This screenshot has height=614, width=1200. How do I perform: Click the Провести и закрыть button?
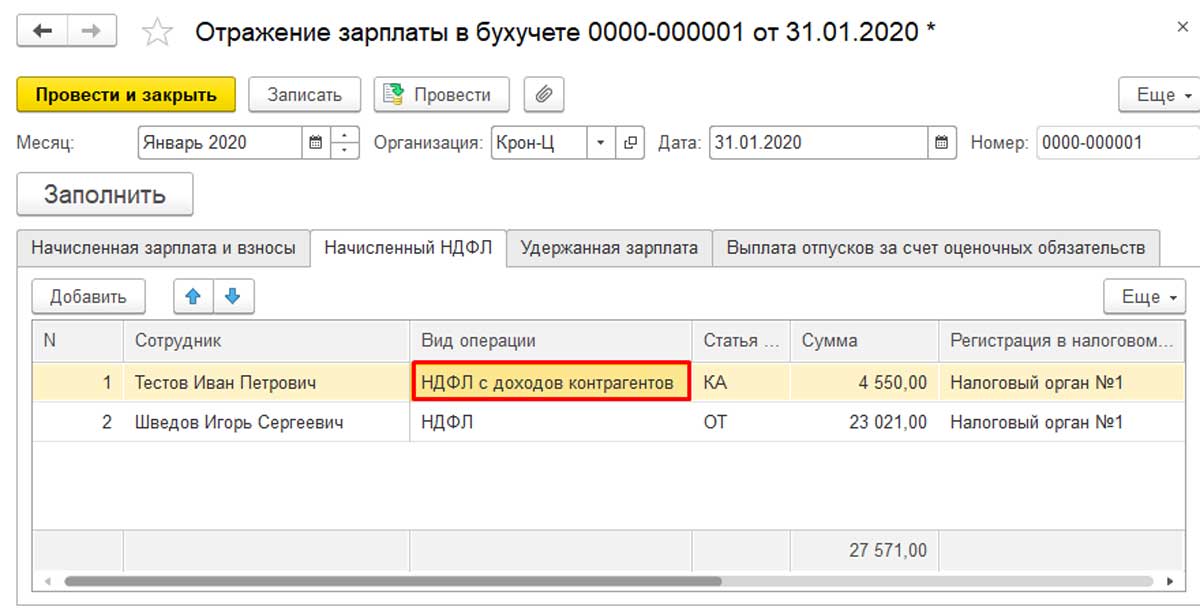tap(126, 95)
